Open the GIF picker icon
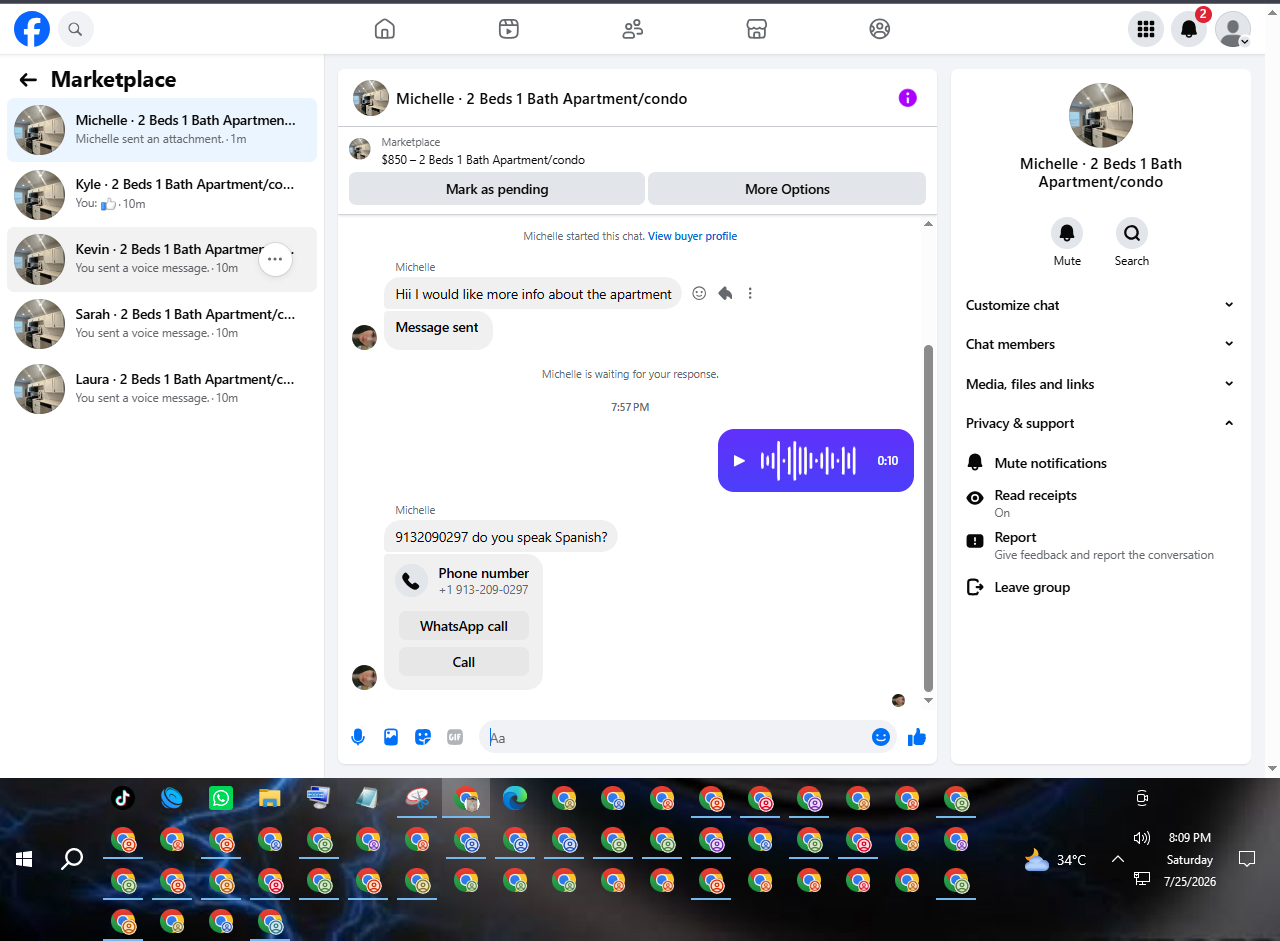Screen dimensions: 1280x941 point(455,737)
